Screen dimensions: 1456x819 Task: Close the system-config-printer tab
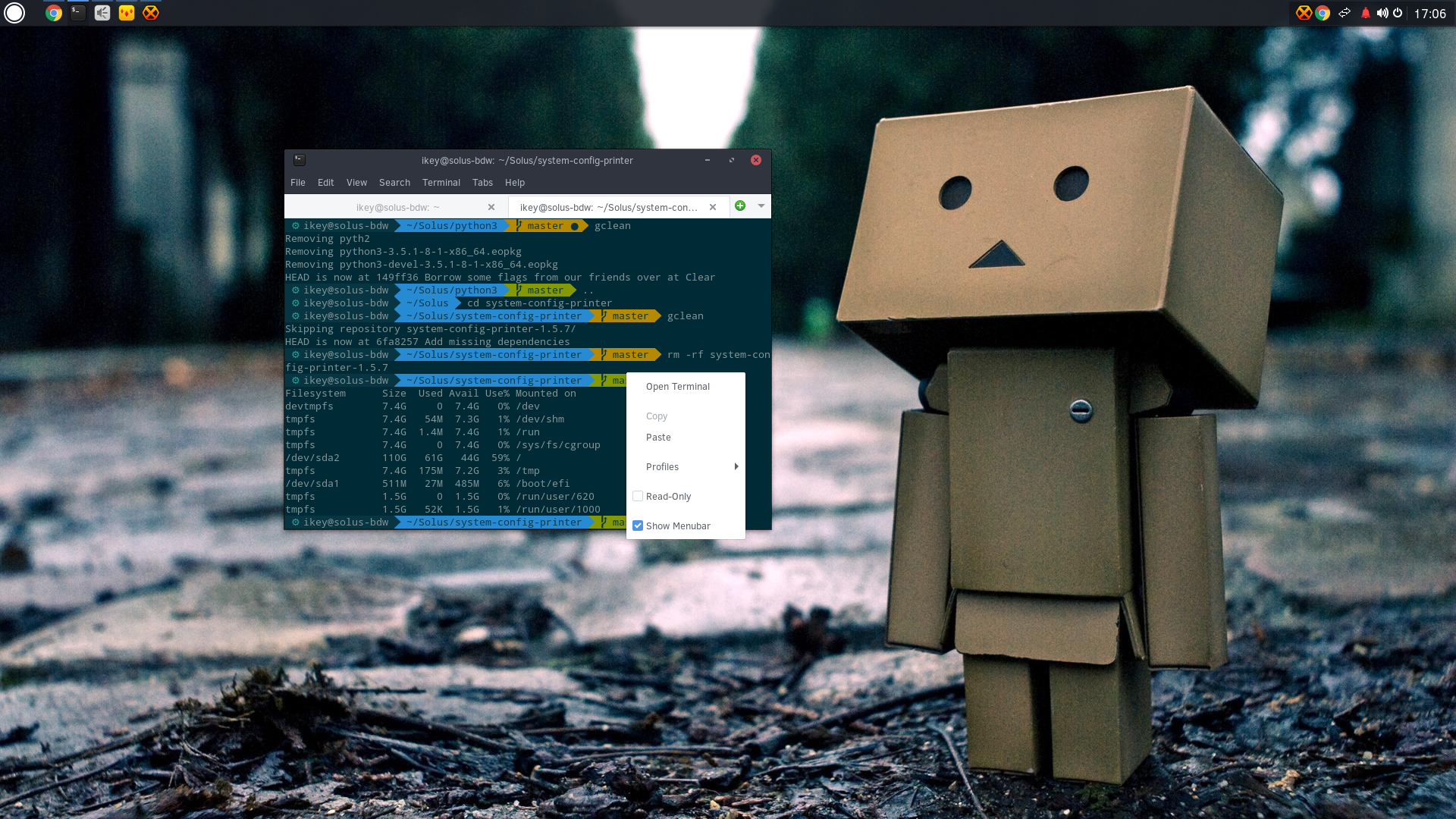pos(713,207)
